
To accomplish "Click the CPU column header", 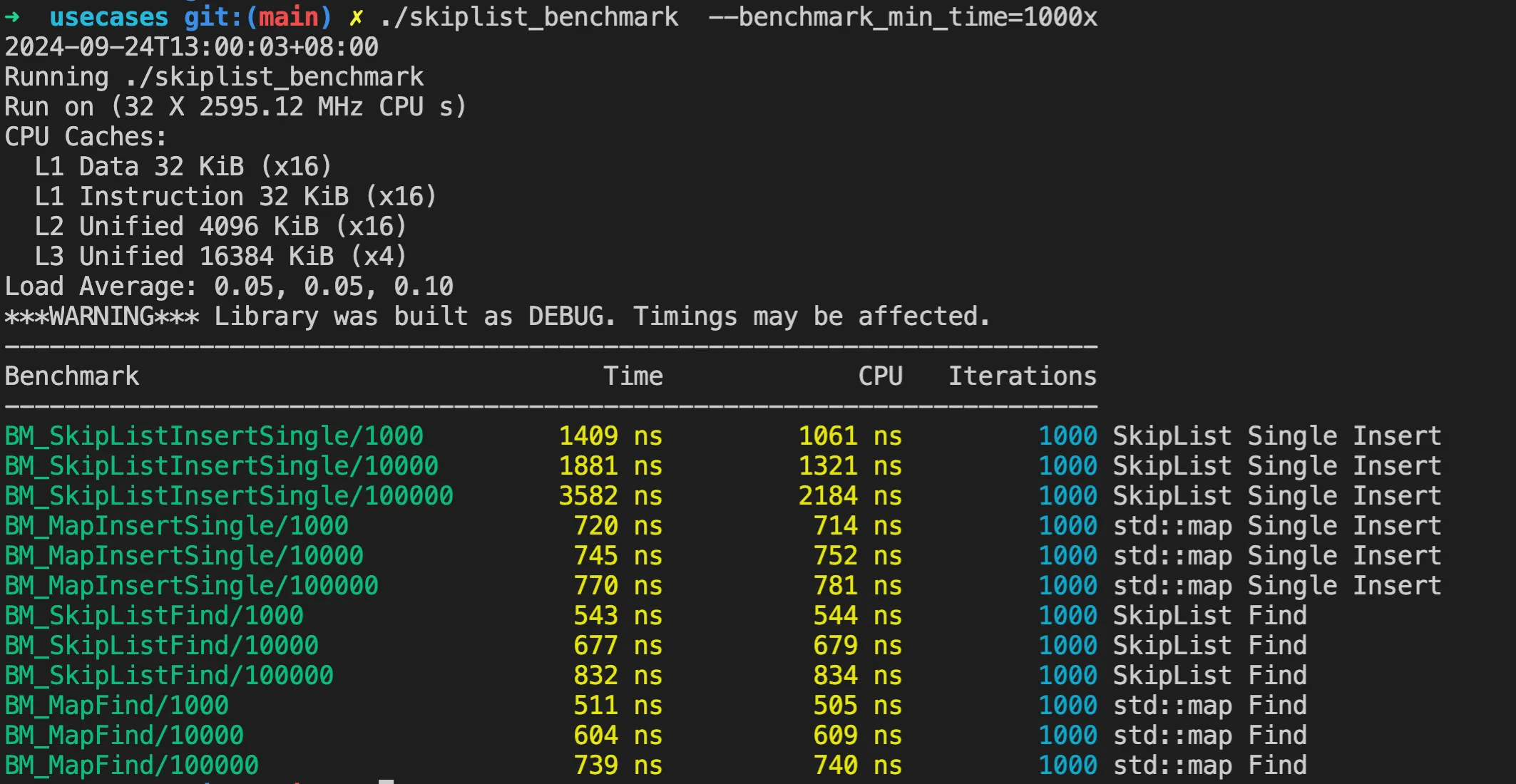I will point(880,376).
